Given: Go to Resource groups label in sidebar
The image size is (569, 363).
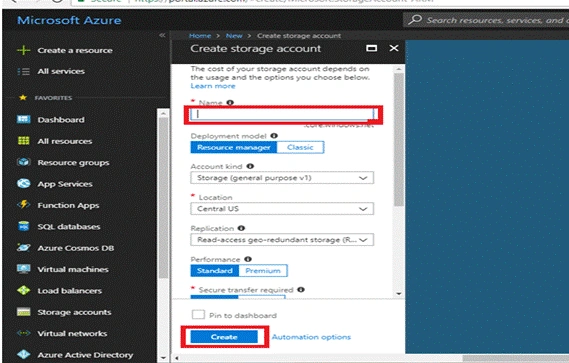Looking at the screenshot, I should 73,163.
